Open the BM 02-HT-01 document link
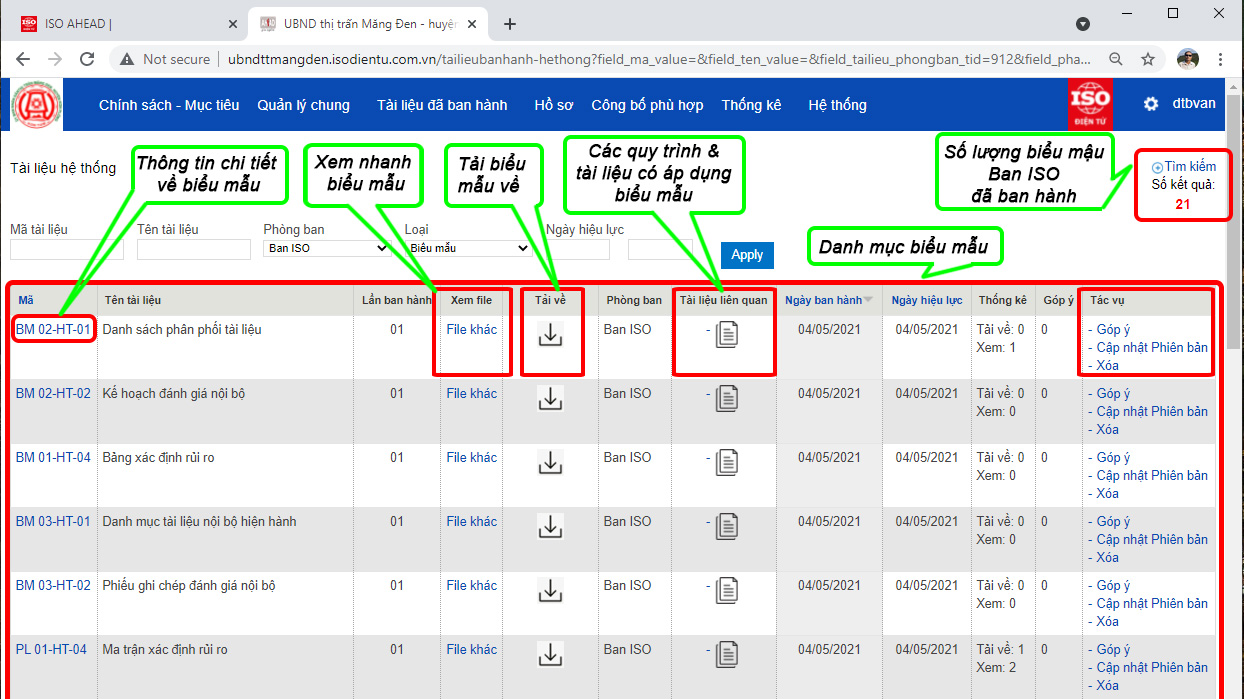 (x=53, y=329)
